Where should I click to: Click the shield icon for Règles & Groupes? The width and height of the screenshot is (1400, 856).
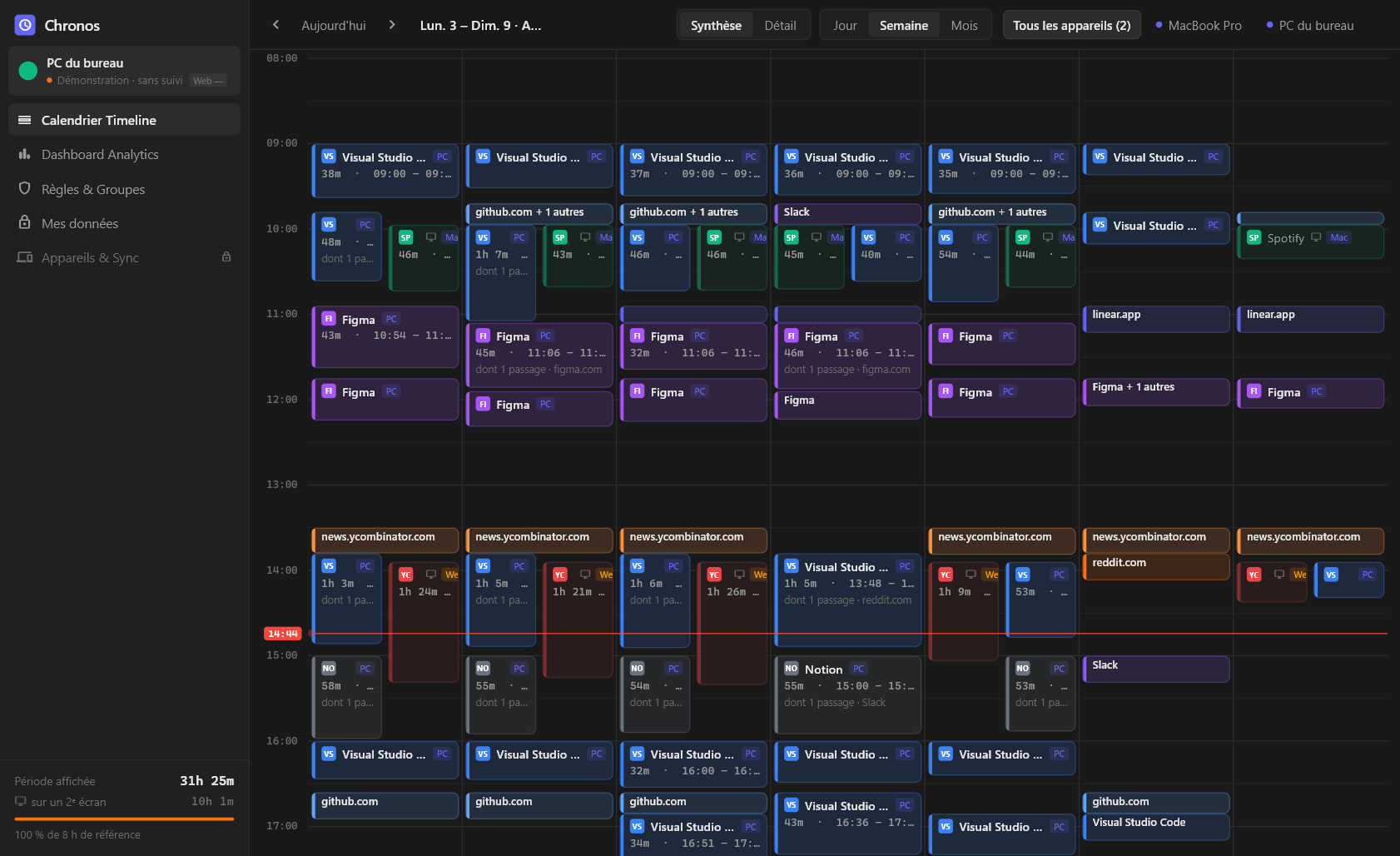pyautogui.click(x=25, y=189)
